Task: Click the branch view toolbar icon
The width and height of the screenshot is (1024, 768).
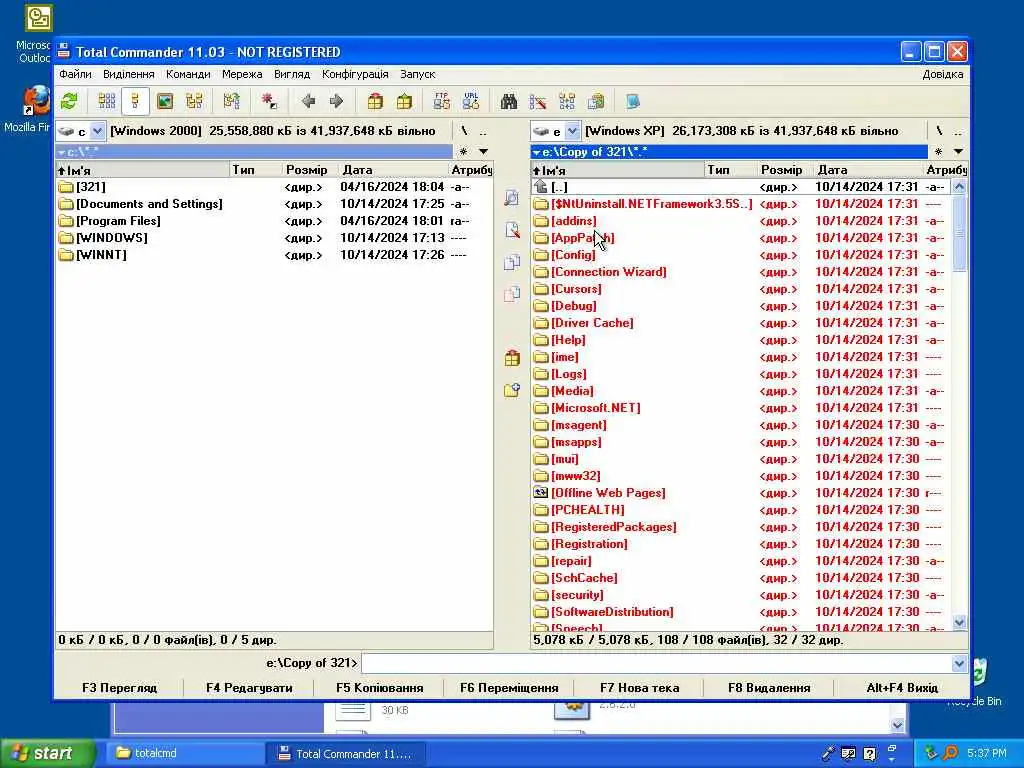Action: point(231,101)
